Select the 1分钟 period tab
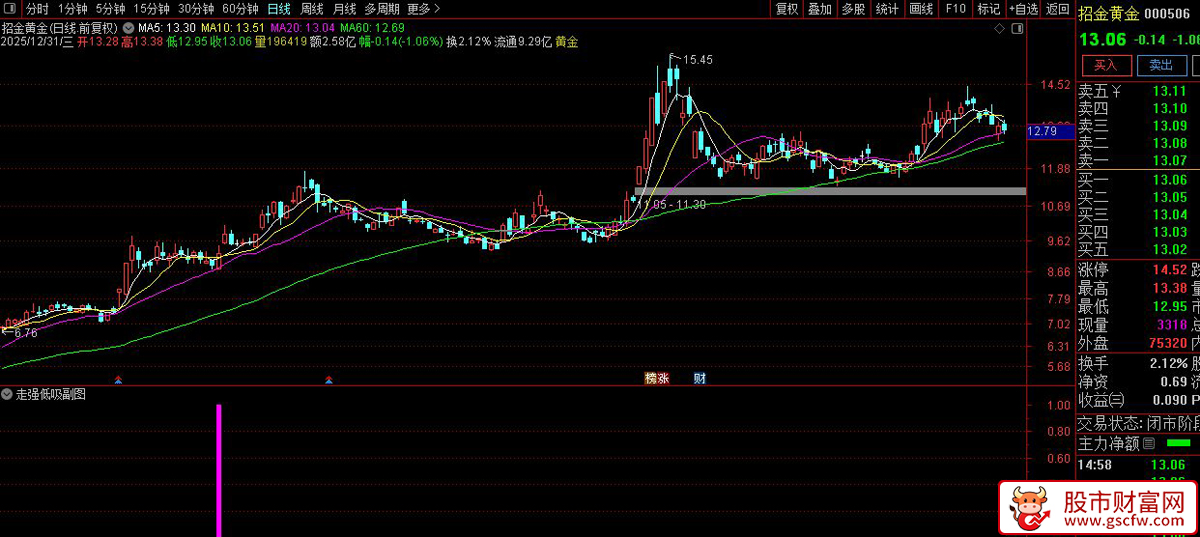The width and height of the screenshot is (1200, 537). [73, 9]
